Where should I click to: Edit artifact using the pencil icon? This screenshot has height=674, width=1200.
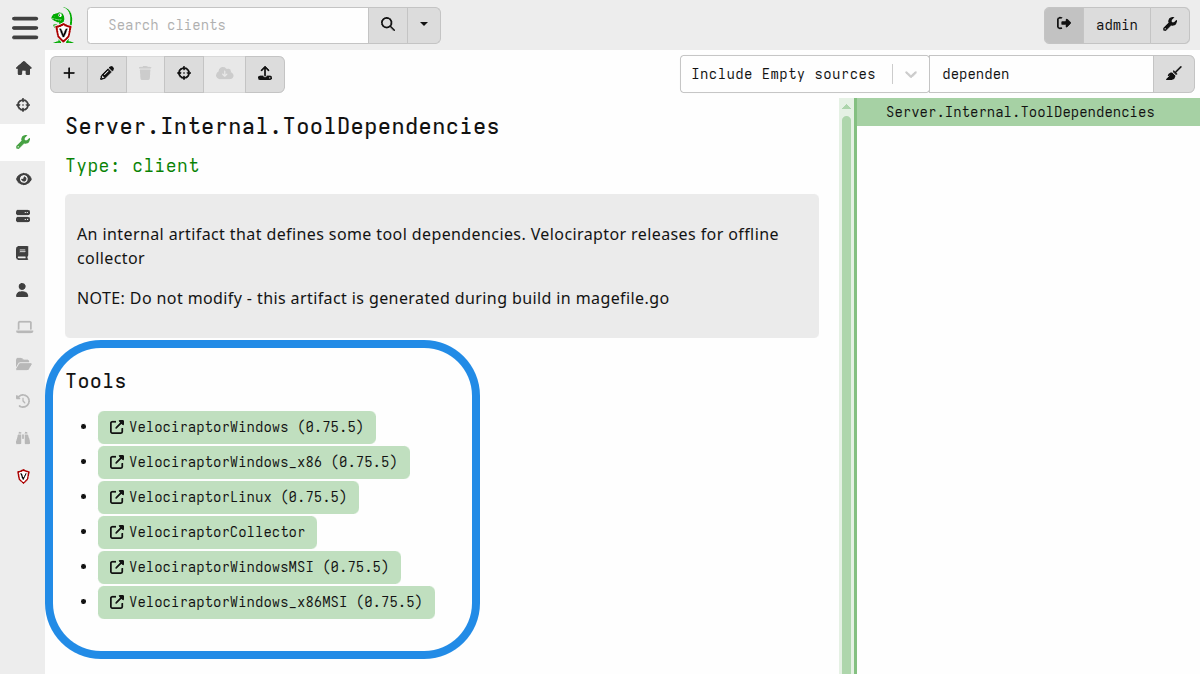point(107,74)
